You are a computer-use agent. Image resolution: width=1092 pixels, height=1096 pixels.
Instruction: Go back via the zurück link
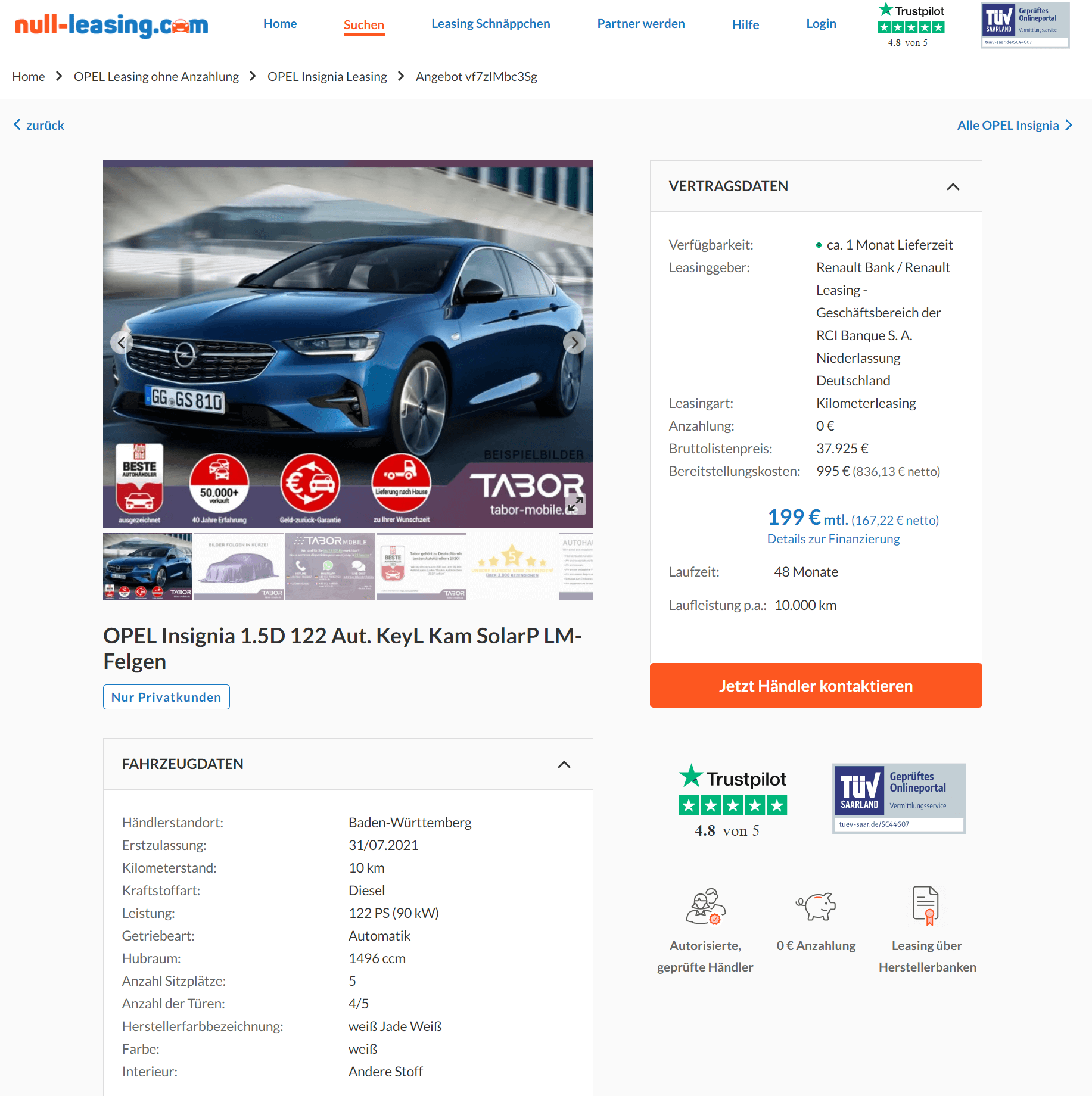pyautogui.click(x=39, y=125)
